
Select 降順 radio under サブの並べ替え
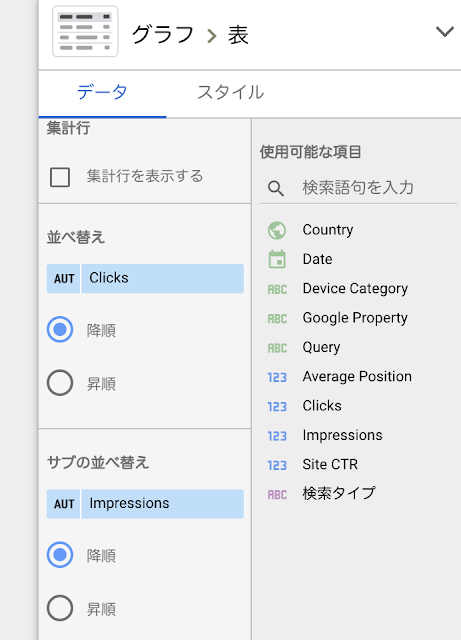[60, 555]
